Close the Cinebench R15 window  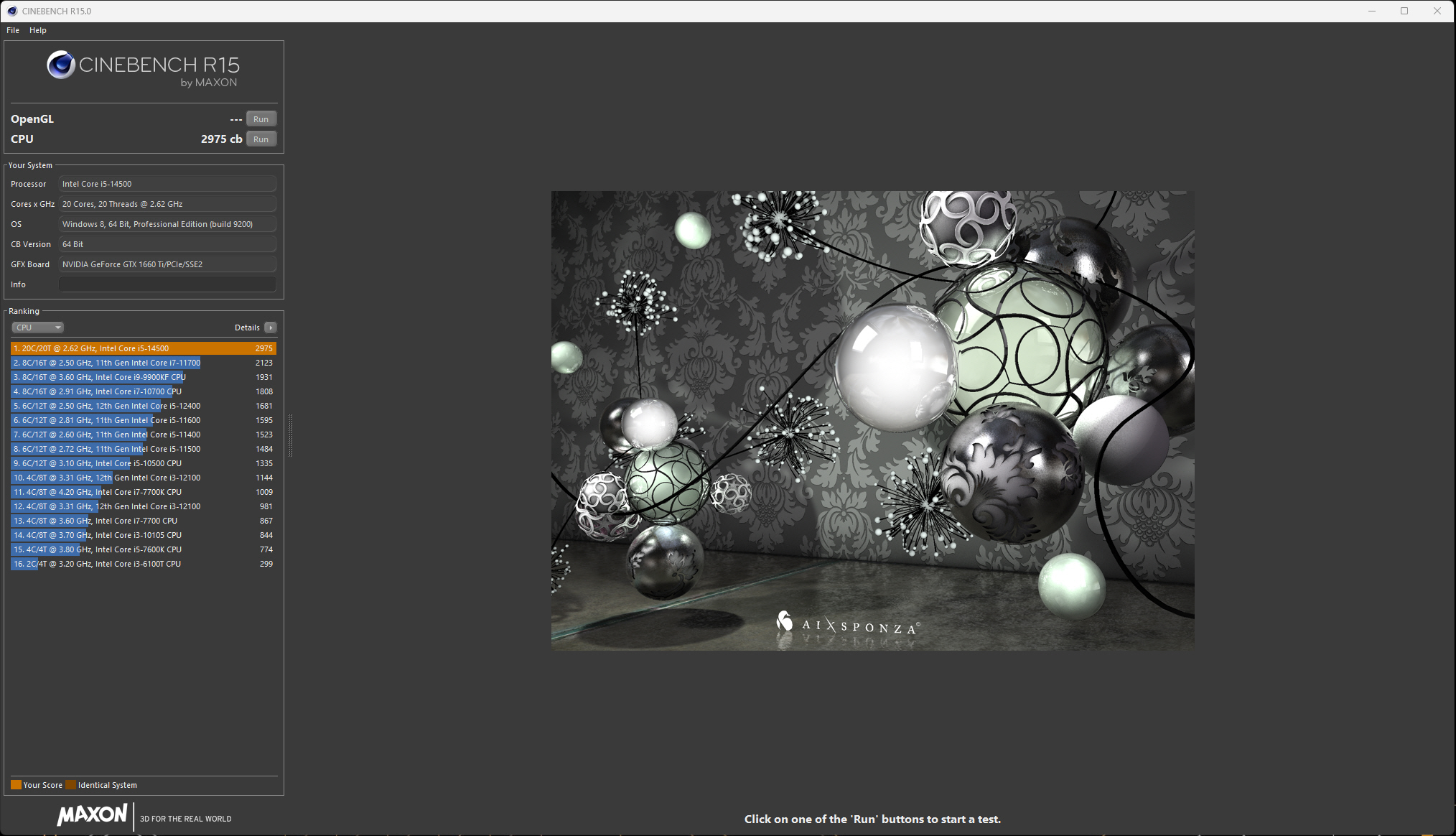pyautogui.click(x=1437, y=11)
